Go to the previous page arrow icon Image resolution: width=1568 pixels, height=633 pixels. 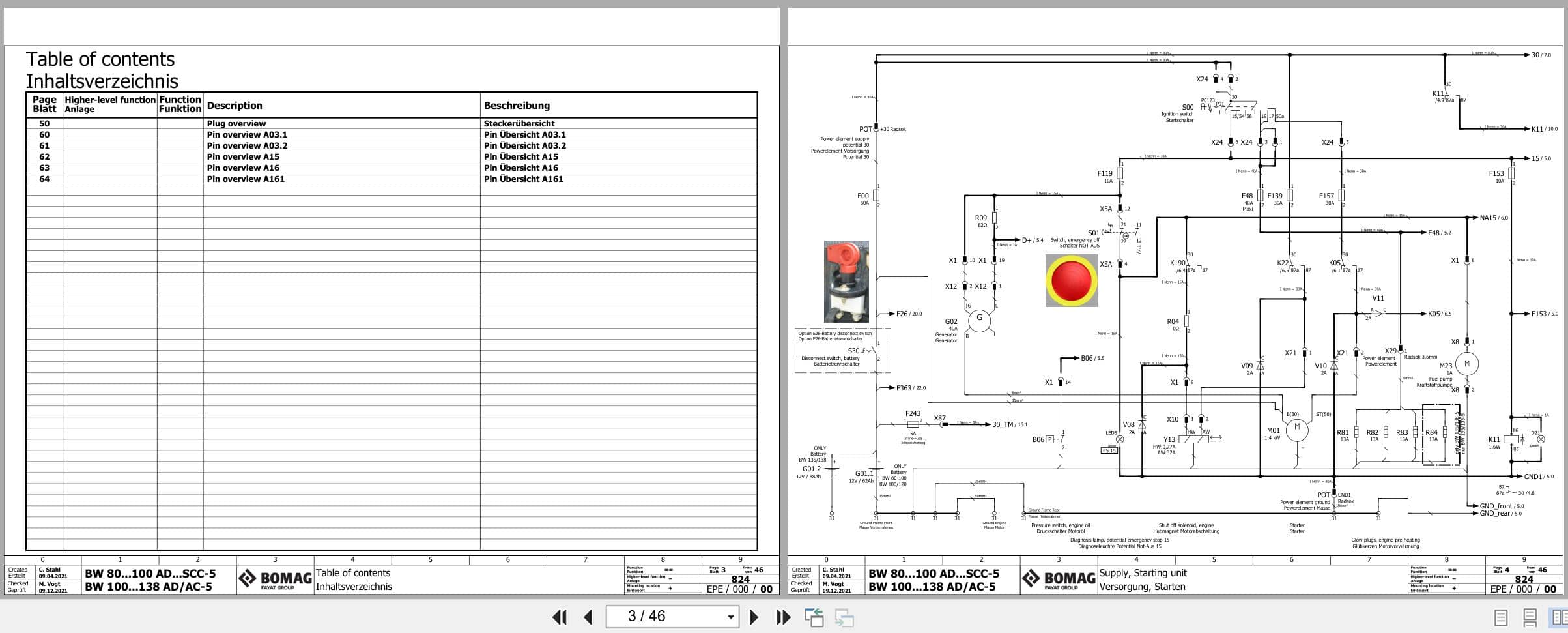[x=588, y=617]
